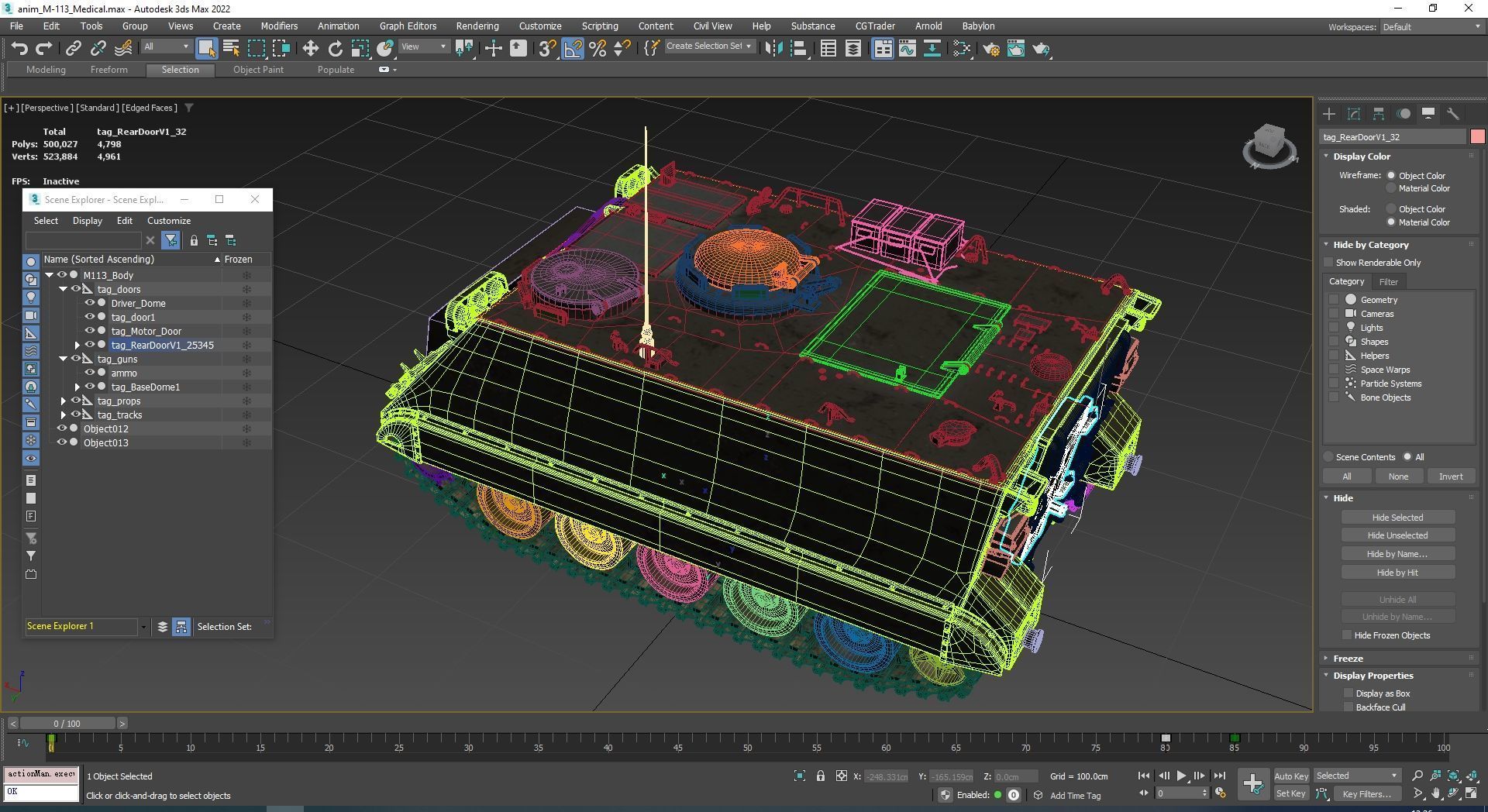1488x812 pixels.
Task: Switch to the Object Paint ribbon tab
Action: pos(258,70)
